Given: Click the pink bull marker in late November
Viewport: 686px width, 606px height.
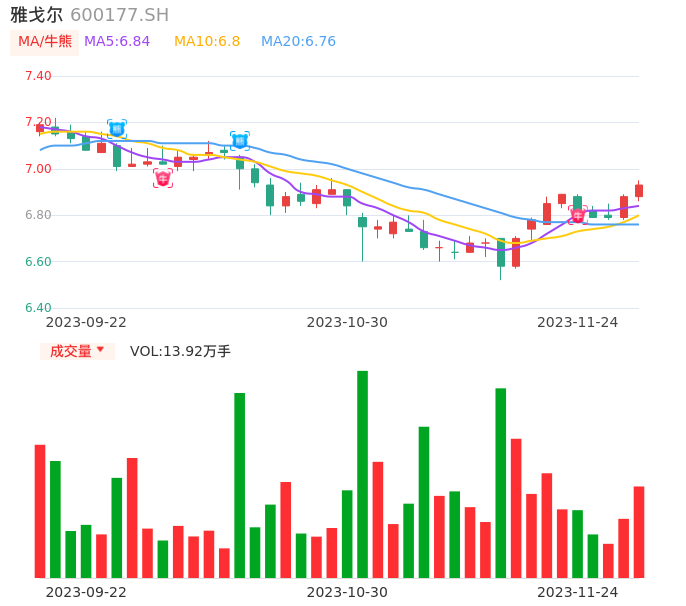Looking at the screenshot, I should coord(578,215).
